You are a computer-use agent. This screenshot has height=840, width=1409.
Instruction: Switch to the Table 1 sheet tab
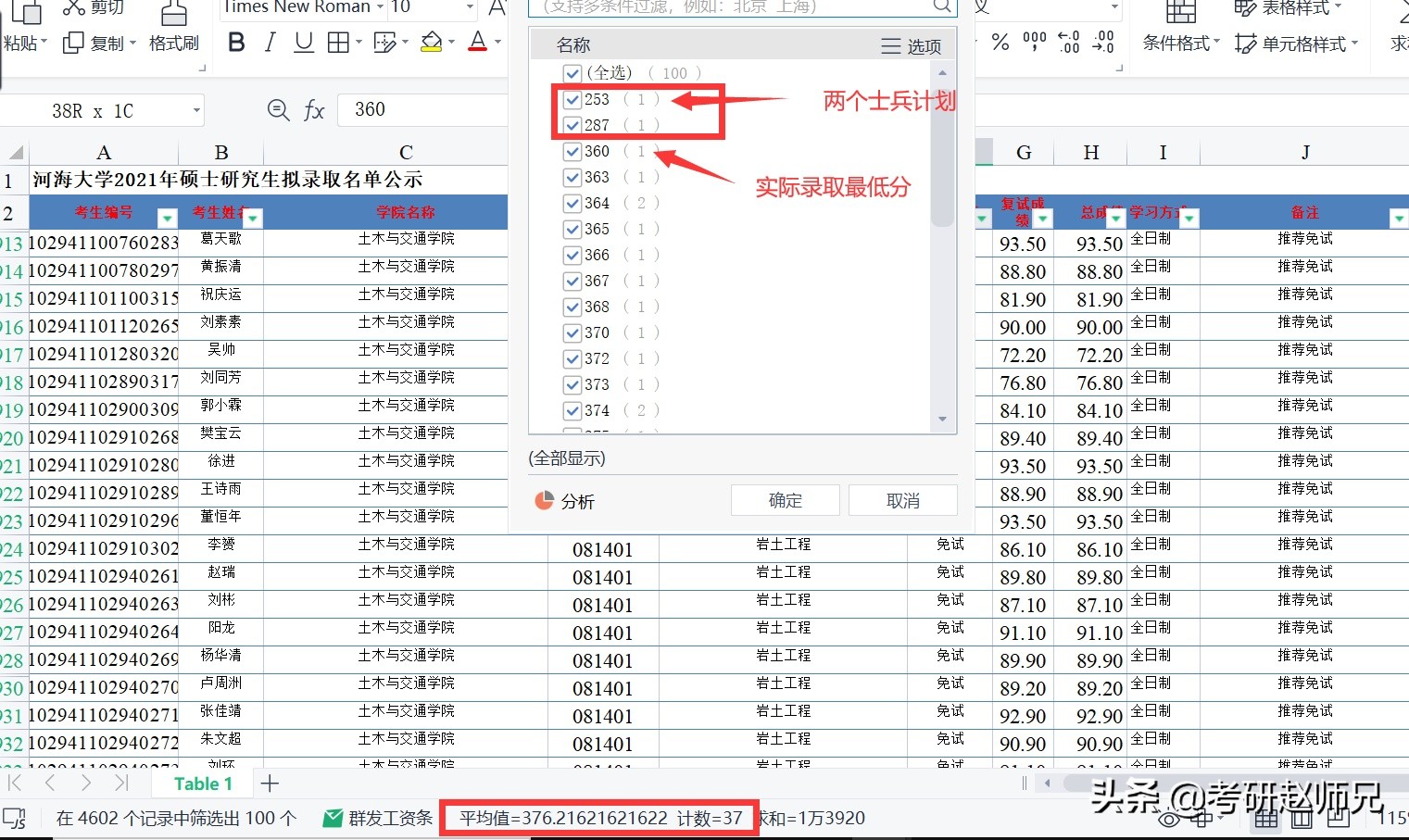click(201, 783)
